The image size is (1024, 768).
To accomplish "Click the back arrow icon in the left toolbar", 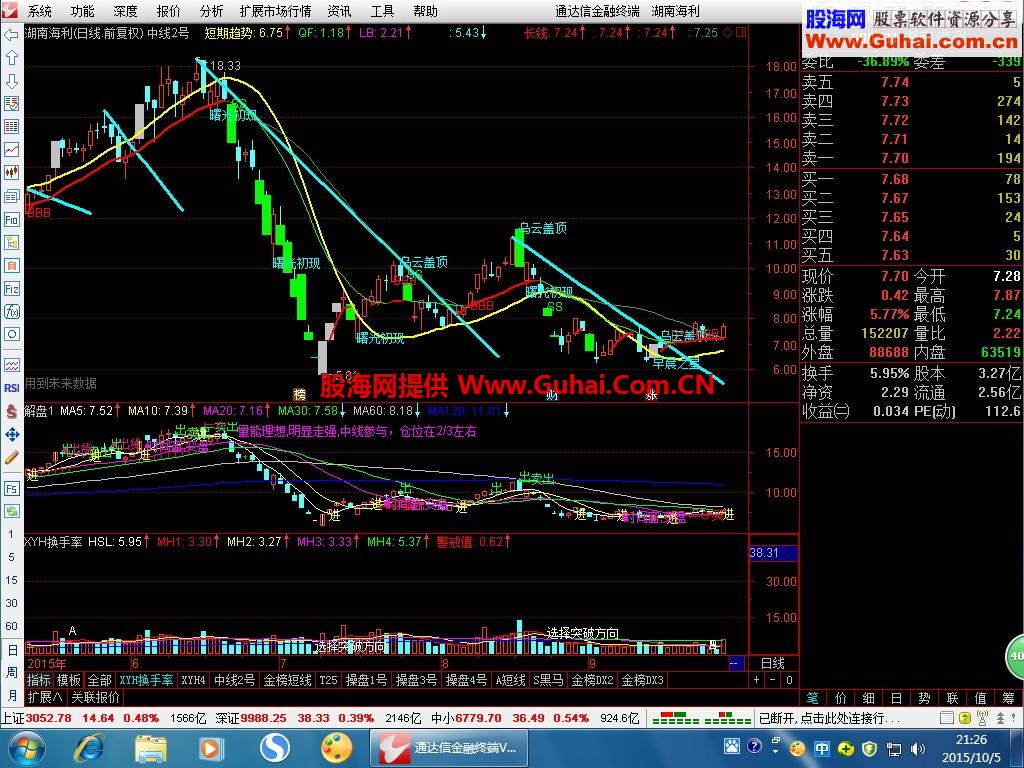I will pos(11,35).
